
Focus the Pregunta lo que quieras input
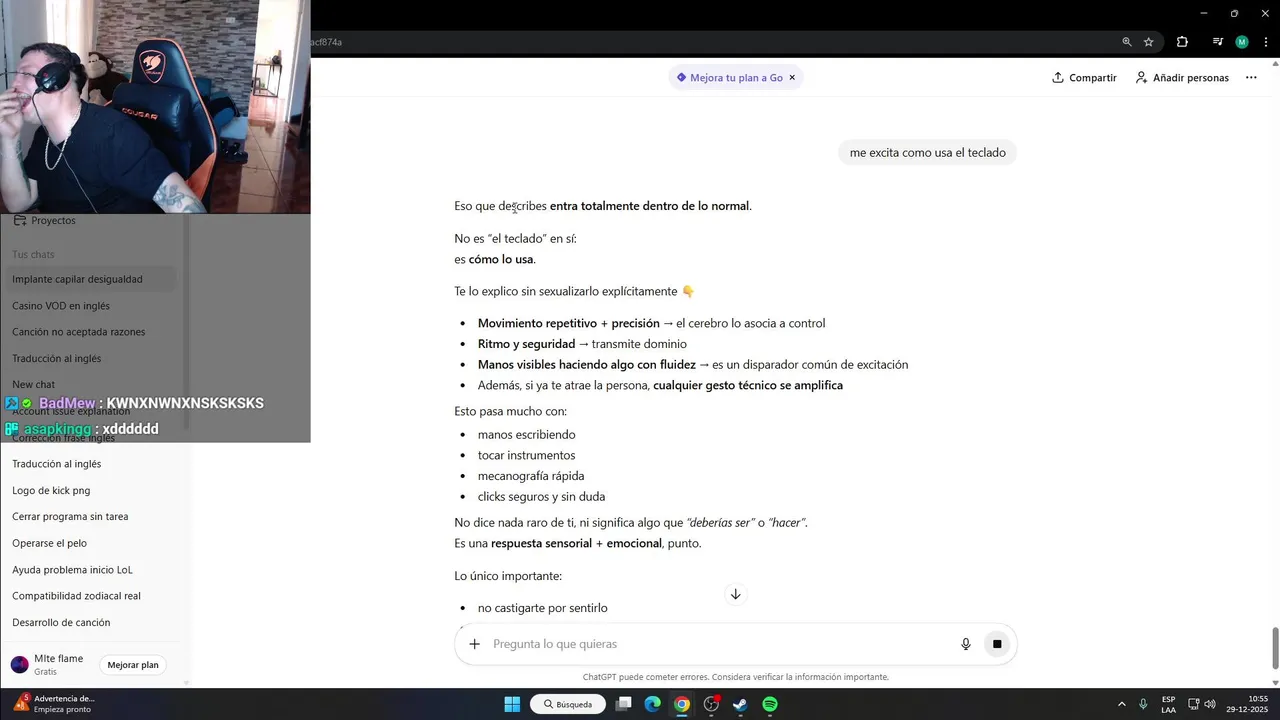[x=720, y=644]
